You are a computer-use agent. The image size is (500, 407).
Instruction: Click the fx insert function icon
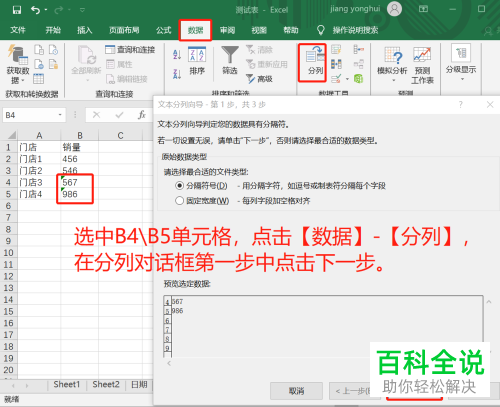(142, 115)
